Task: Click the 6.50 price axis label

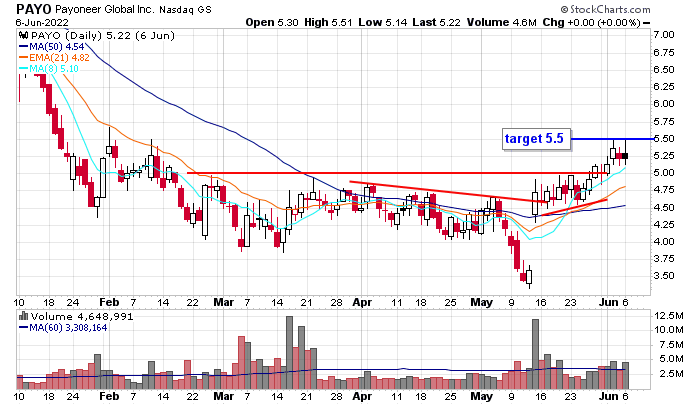Action: (663, 69)
